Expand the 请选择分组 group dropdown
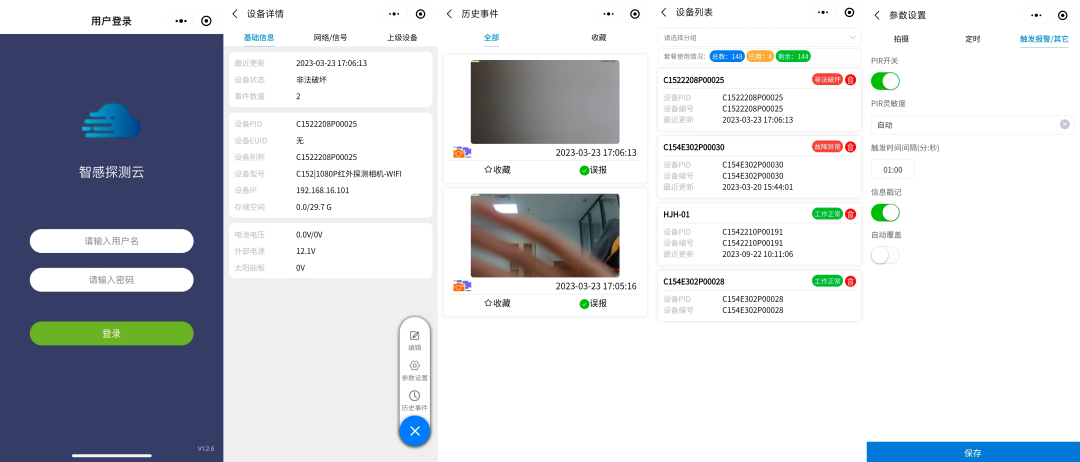The width and height of the screenshot is (1080, 462). (760, 37)
